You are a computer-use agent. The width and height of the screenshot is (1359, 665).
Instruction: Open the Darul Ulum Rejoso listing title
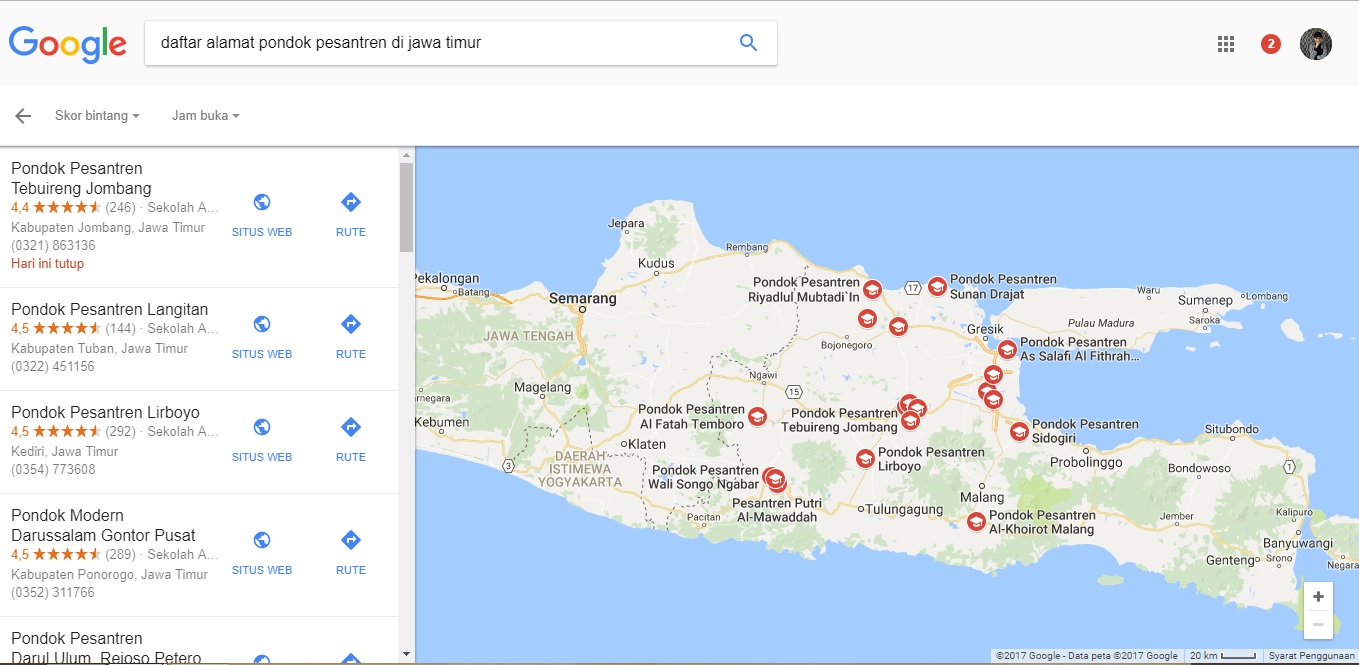click(x=106, y=648)
